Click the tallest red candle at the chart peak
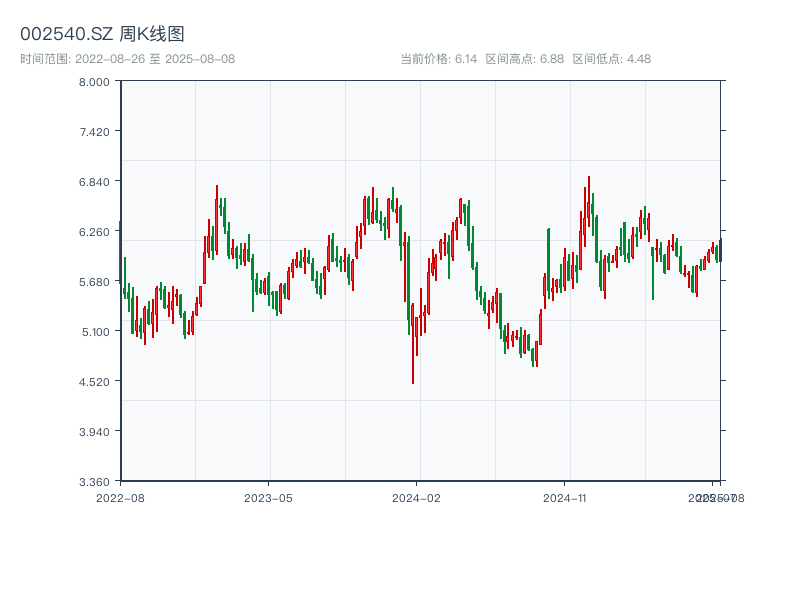Screen dimensions: 800x600 point(589,200)
